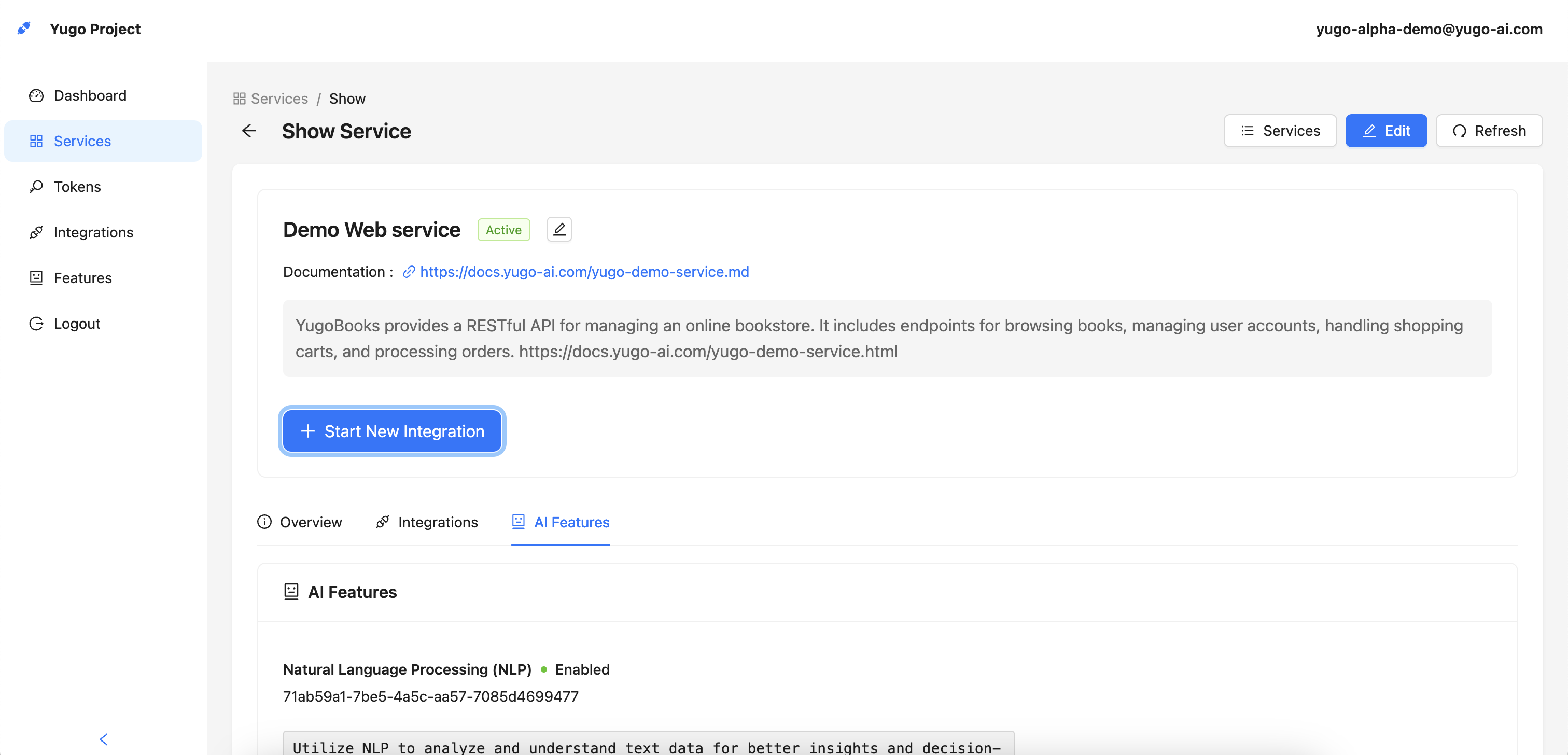
Task: Click the back arrow beside Show Service
Action: pyautogui.click(x=249, y=131)
